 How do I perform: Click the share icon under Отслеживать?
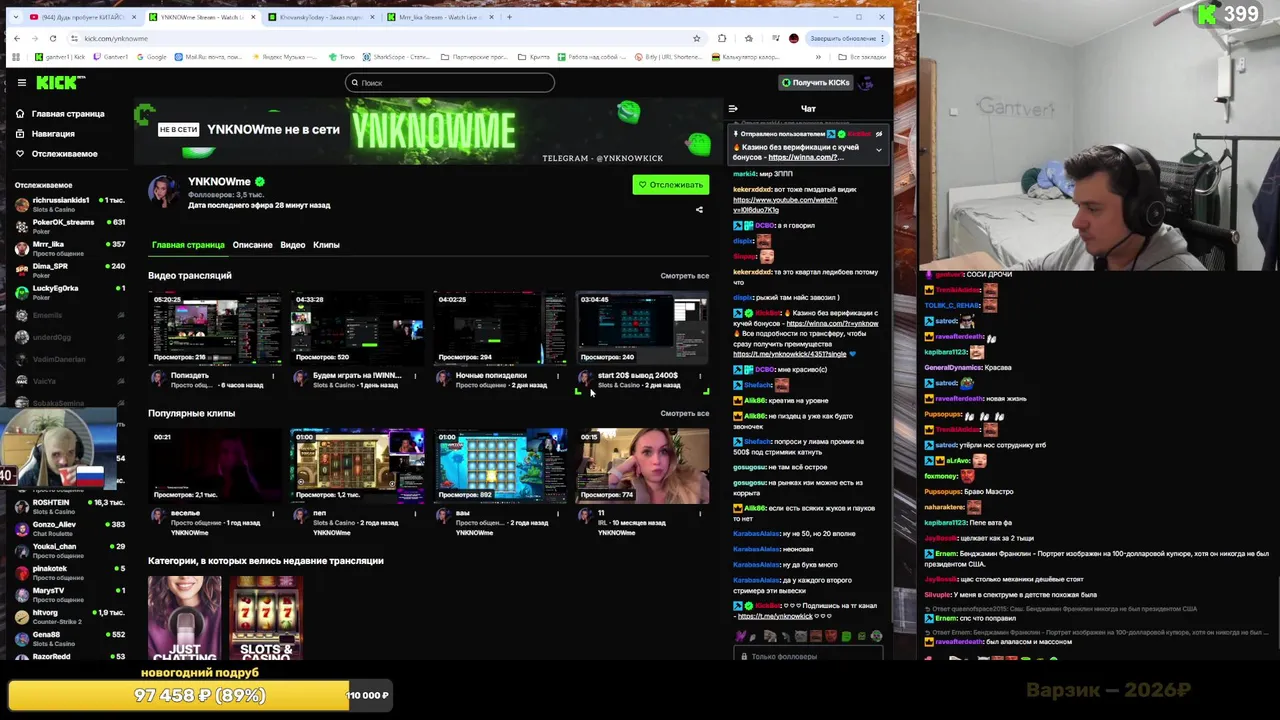click(699, 210)
